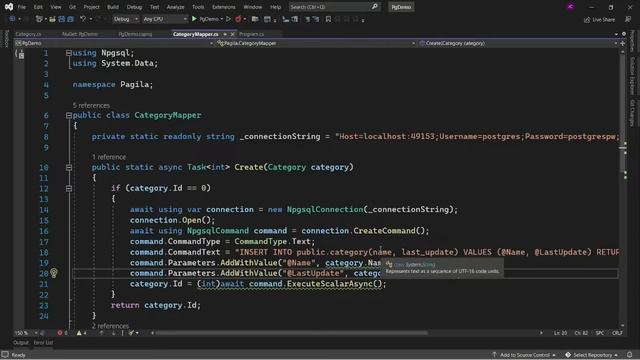
Task: Click the Live Share button
Action: [599, 20]
